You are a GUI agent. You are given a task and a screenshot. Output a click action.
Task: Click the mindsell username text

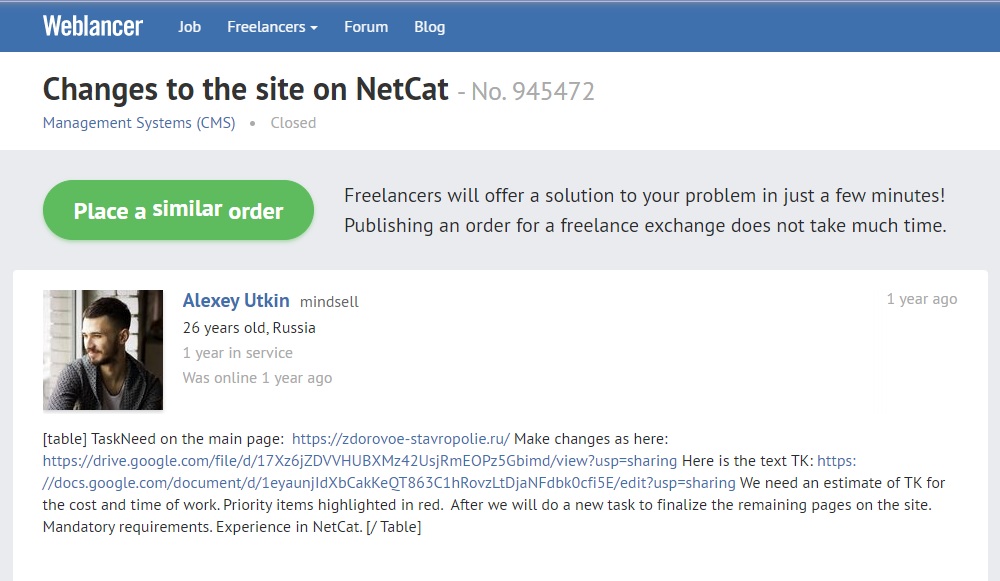click(329, 302)
